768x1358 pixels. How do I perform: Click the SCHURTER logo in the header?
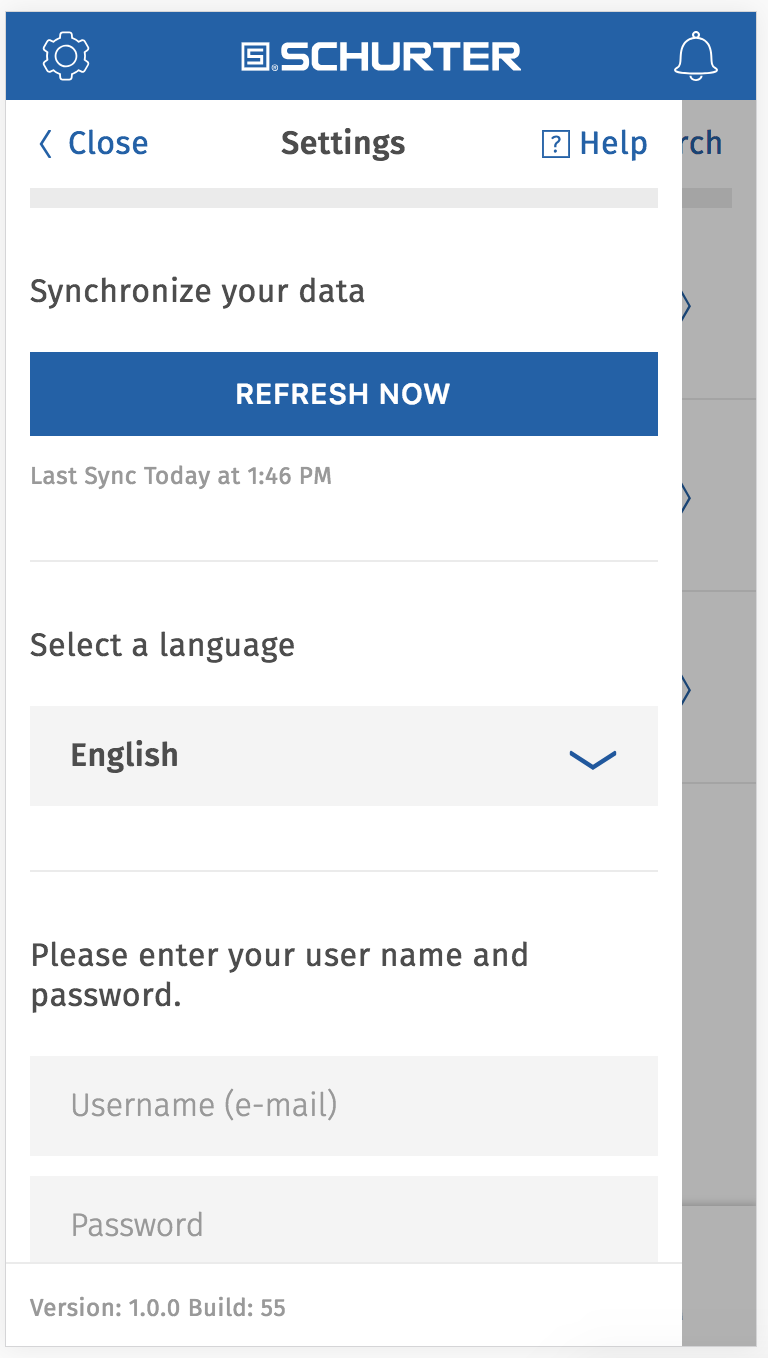coord(381,57)
